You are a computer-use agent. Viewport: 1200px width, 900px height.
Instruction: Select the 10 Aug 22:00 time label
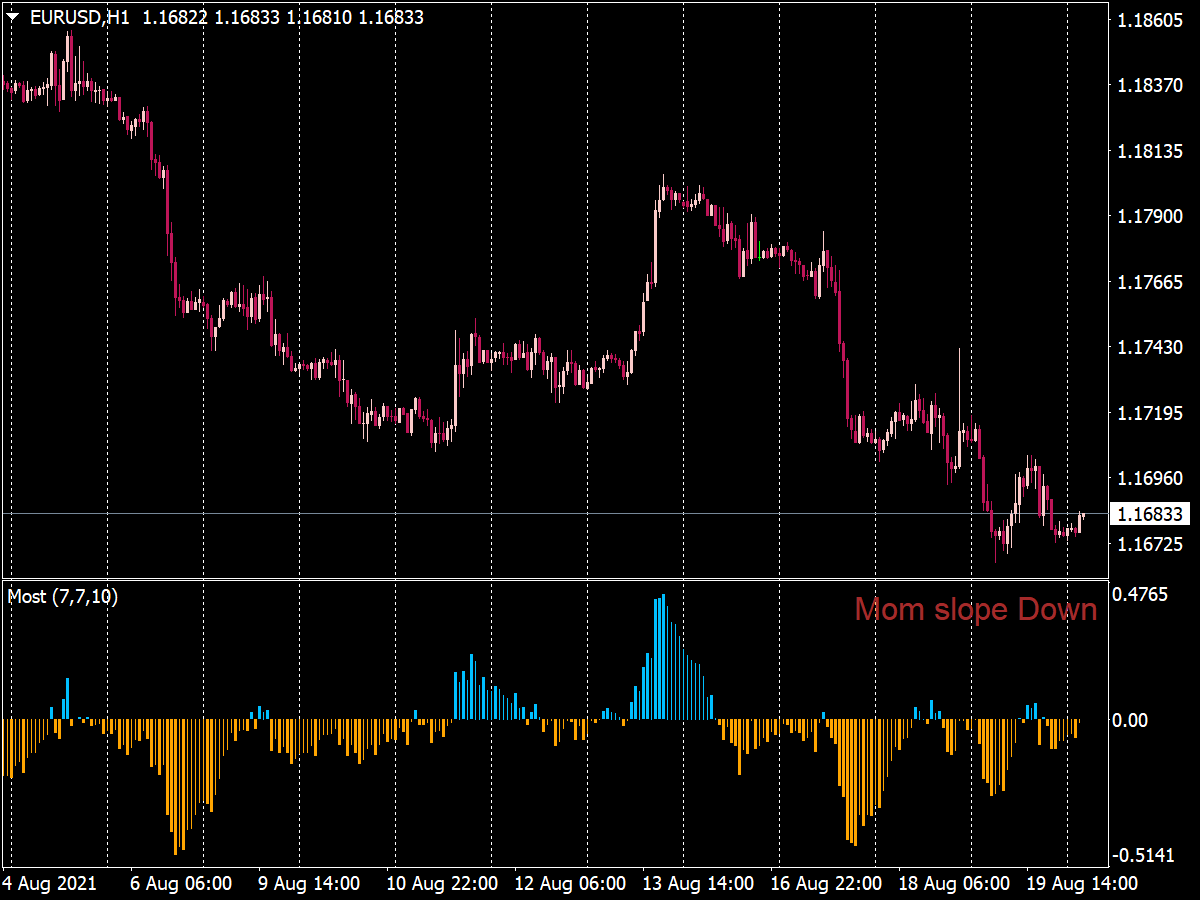441,884
